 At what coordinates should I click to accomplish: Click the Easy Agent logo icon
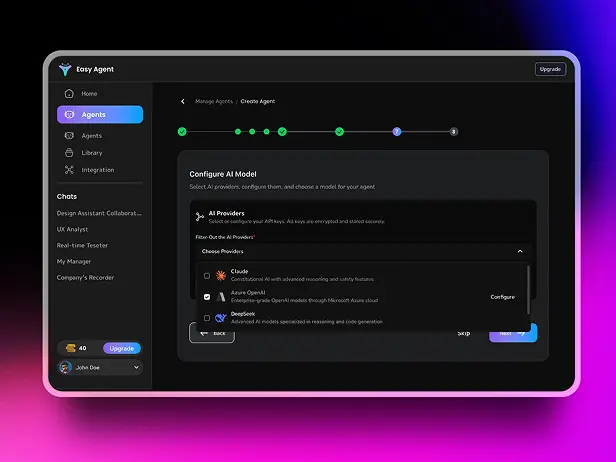point(66,69)
